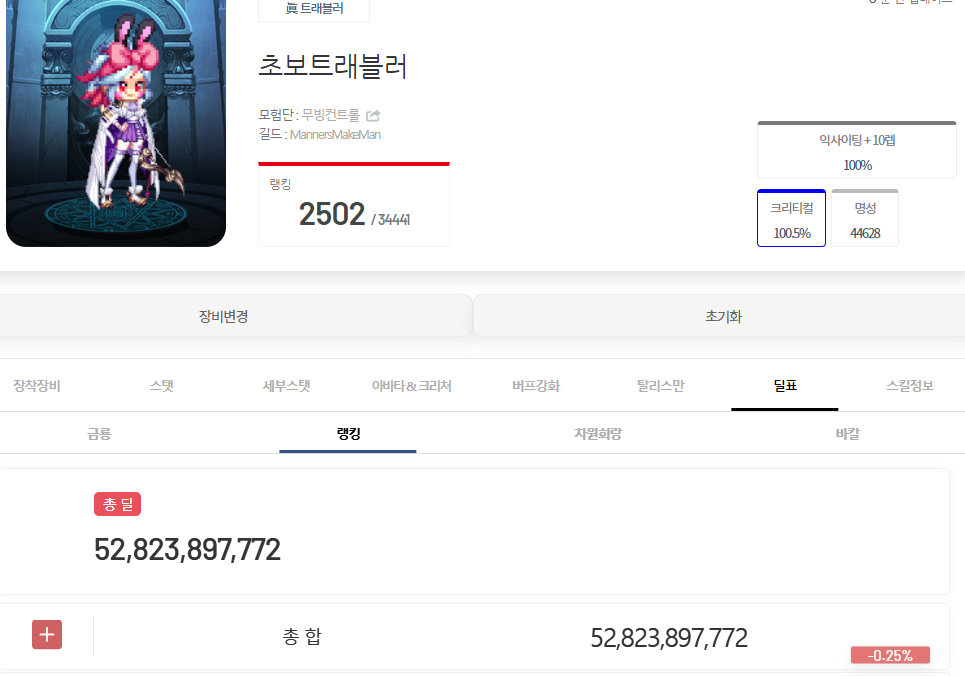965x676 pixels.
Task: Select the 명성 44628 stat box
Action: [865, 218]
